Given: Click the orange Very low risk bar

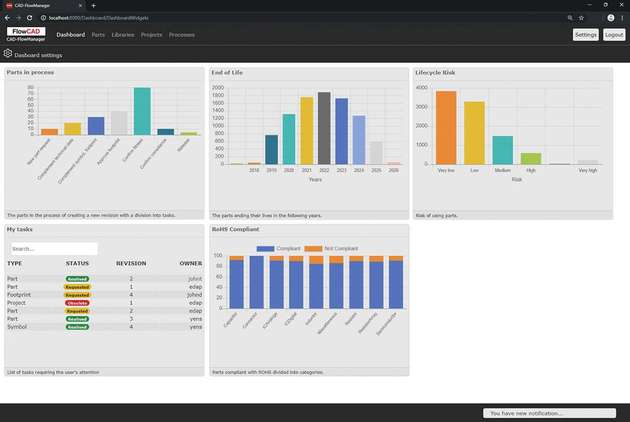Looking at the screenshot, I should click(446, 128).
